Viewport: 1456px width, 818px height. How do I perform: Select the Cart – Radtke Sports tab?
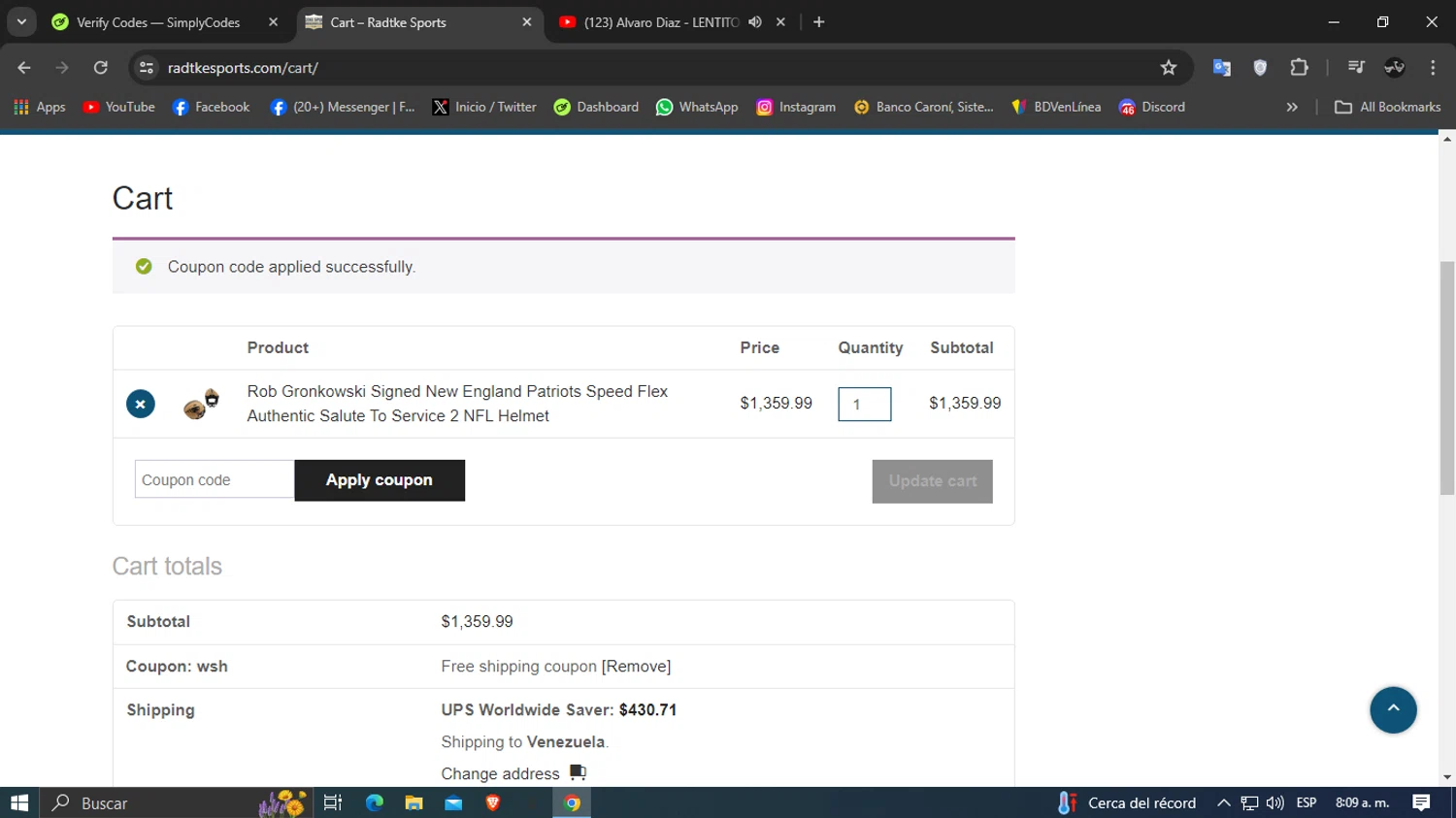388,22
